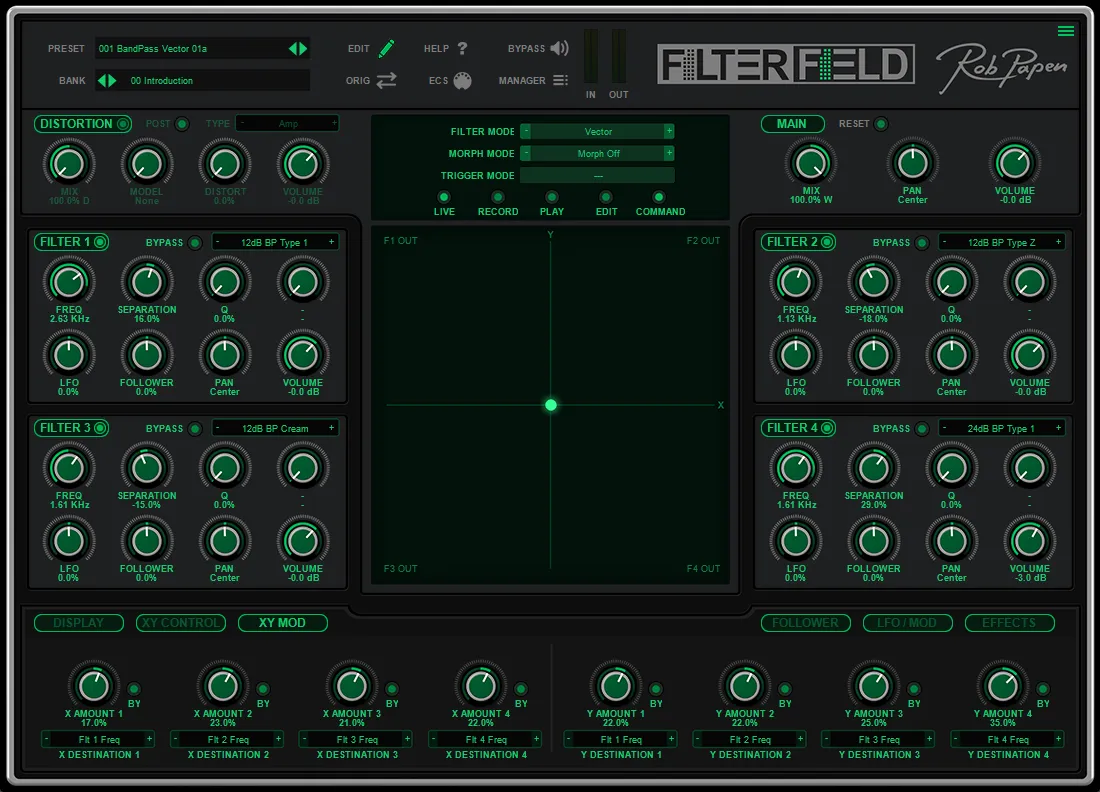This screenshot has width=1100, height=792.
Task: Click Filter 1 FREQ knob
Action: (69, 282)
